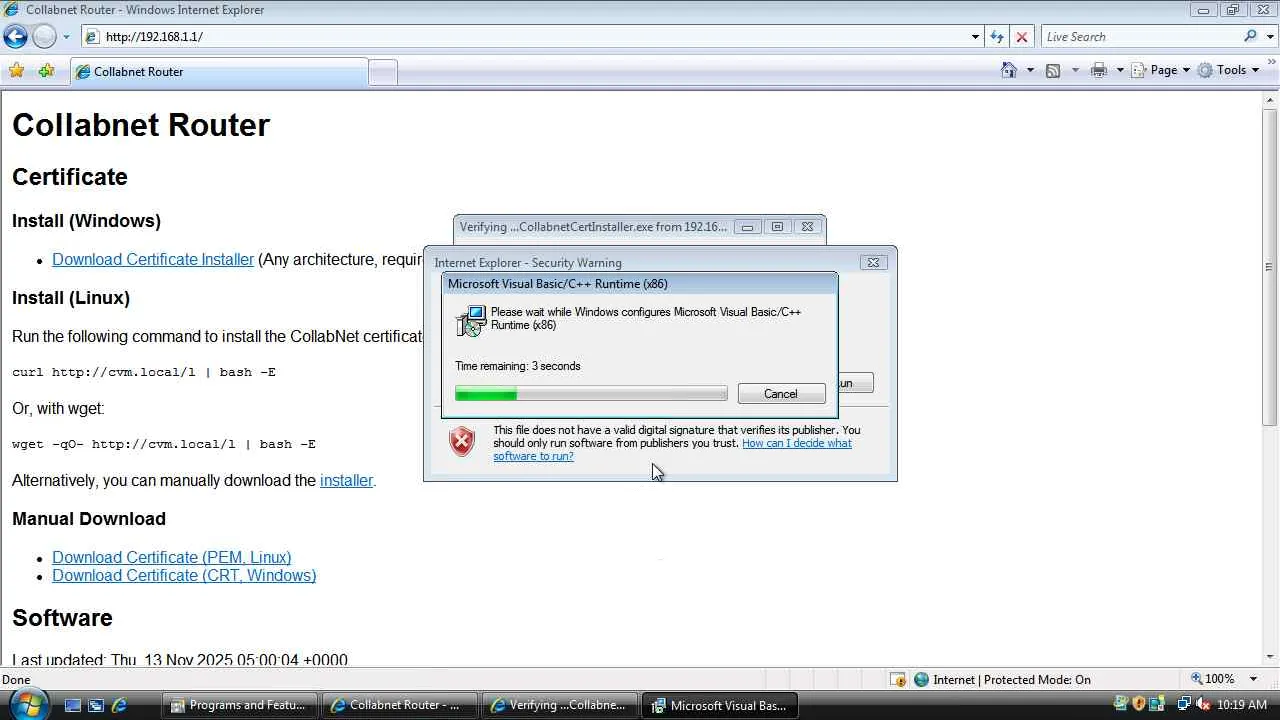
Task: Open the recent pages dropdown arrow
Action: [66, 37]
